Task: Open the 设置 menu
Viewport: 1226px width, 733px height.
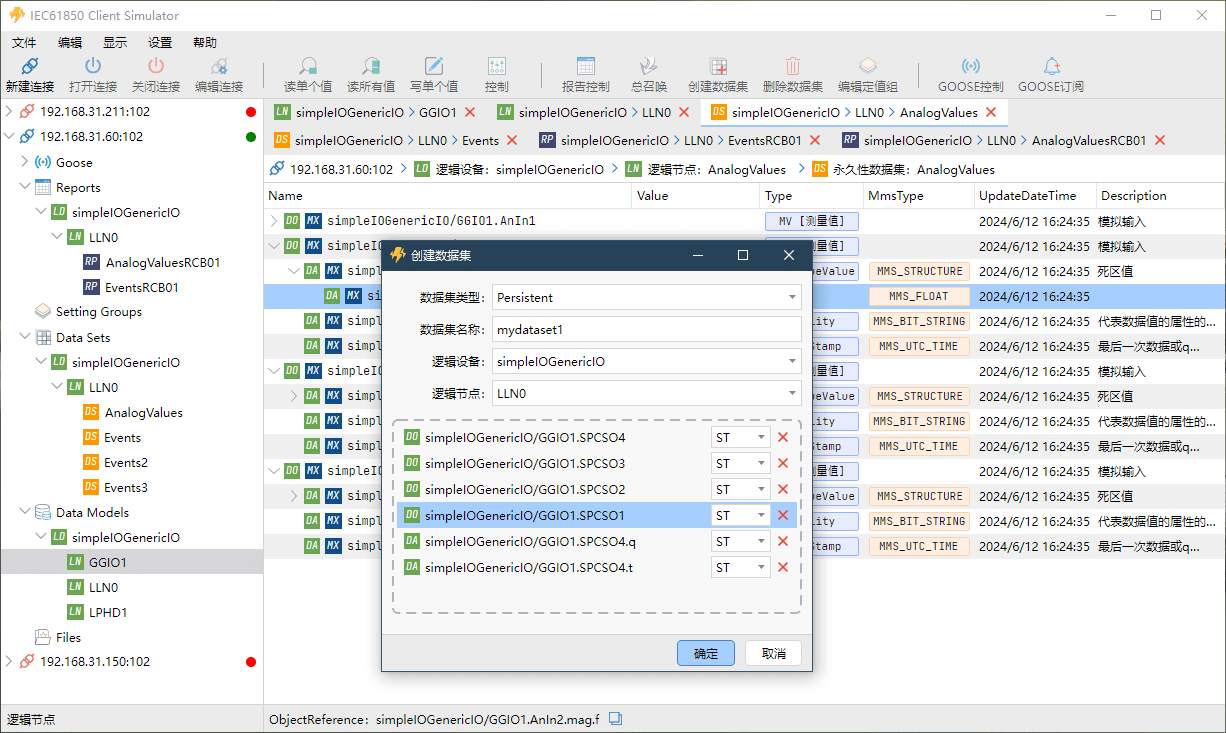Action: pos(160,42)
